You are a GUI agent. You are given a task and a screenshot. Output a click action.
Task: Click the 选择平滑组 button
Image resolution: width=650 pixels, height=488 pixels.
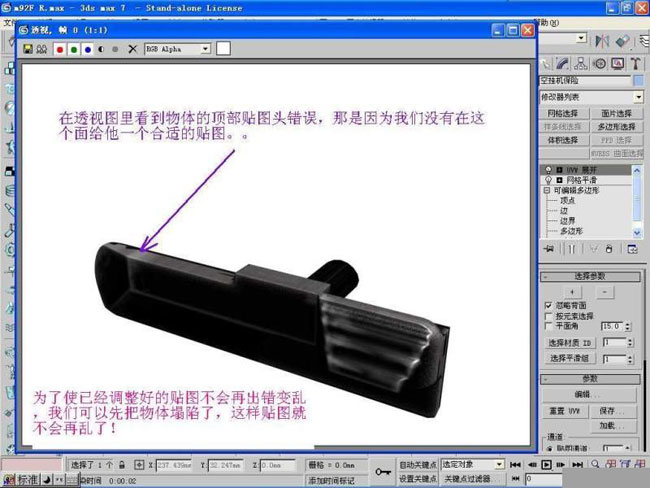tap(569, 358)
